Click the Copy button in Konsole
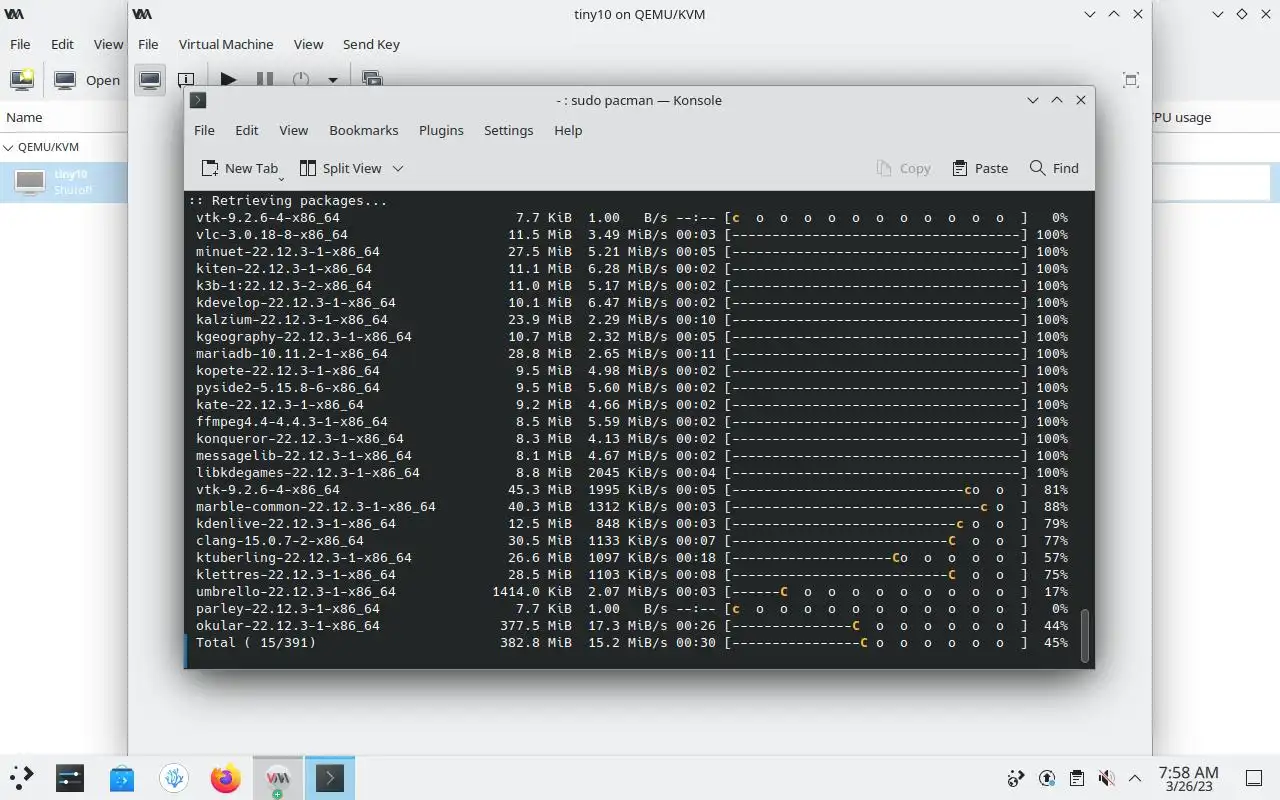1280x800 pixels. 903,168
